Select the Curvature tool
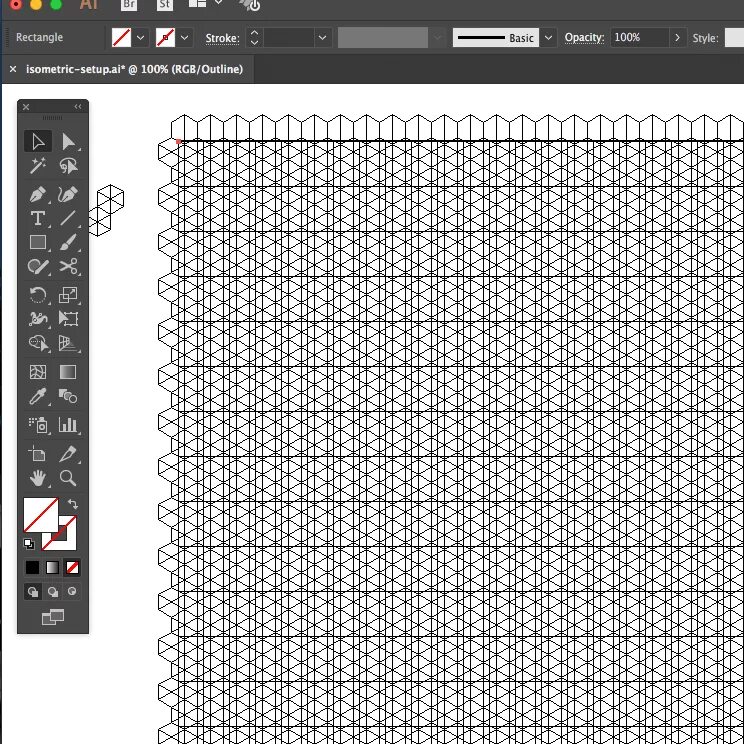This screenshot has height=744, width=744. point(68,194)
